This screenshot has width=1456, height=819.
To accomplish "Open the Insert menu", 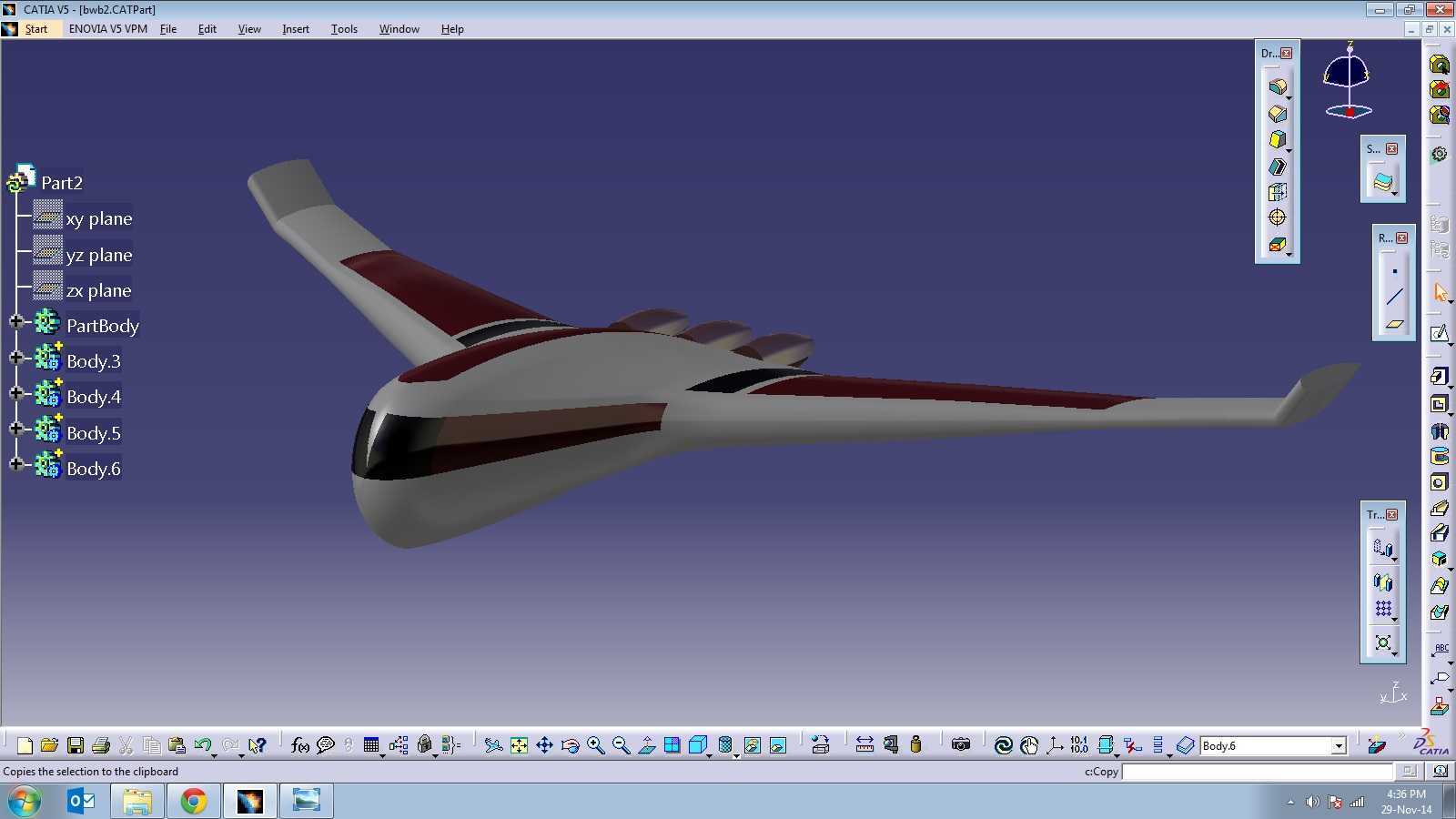I will tap(296, 29).
